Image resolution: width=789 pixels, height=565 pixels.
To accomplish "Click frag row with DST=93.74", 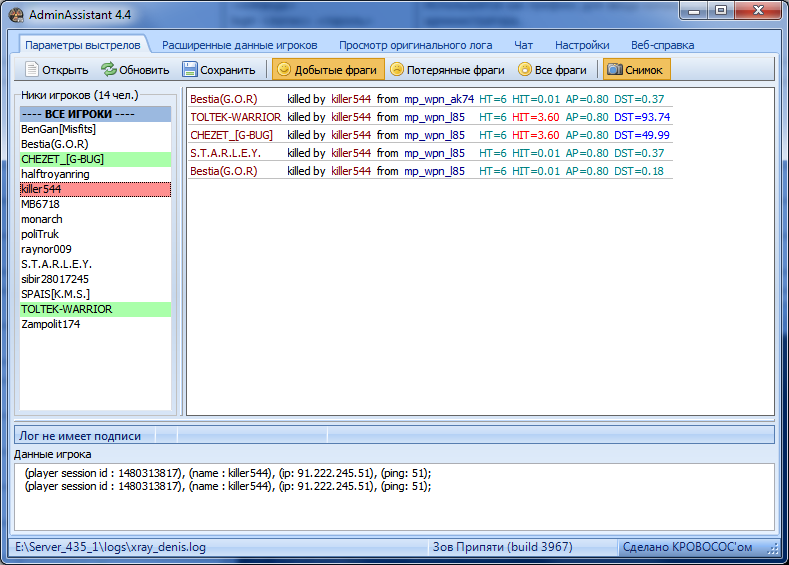I will point(430,117).
